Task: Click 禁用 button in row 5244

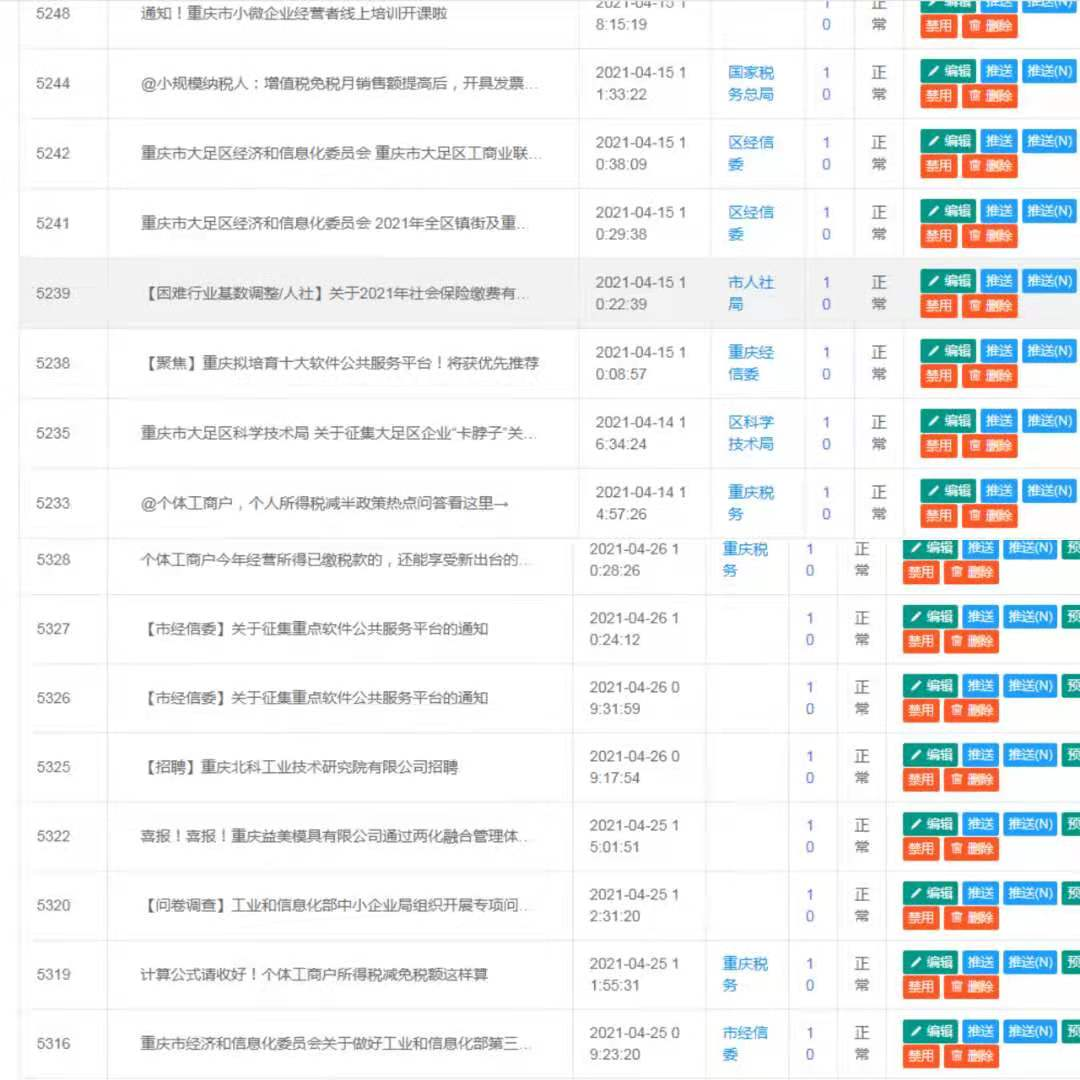Action: tap(938, 96)
